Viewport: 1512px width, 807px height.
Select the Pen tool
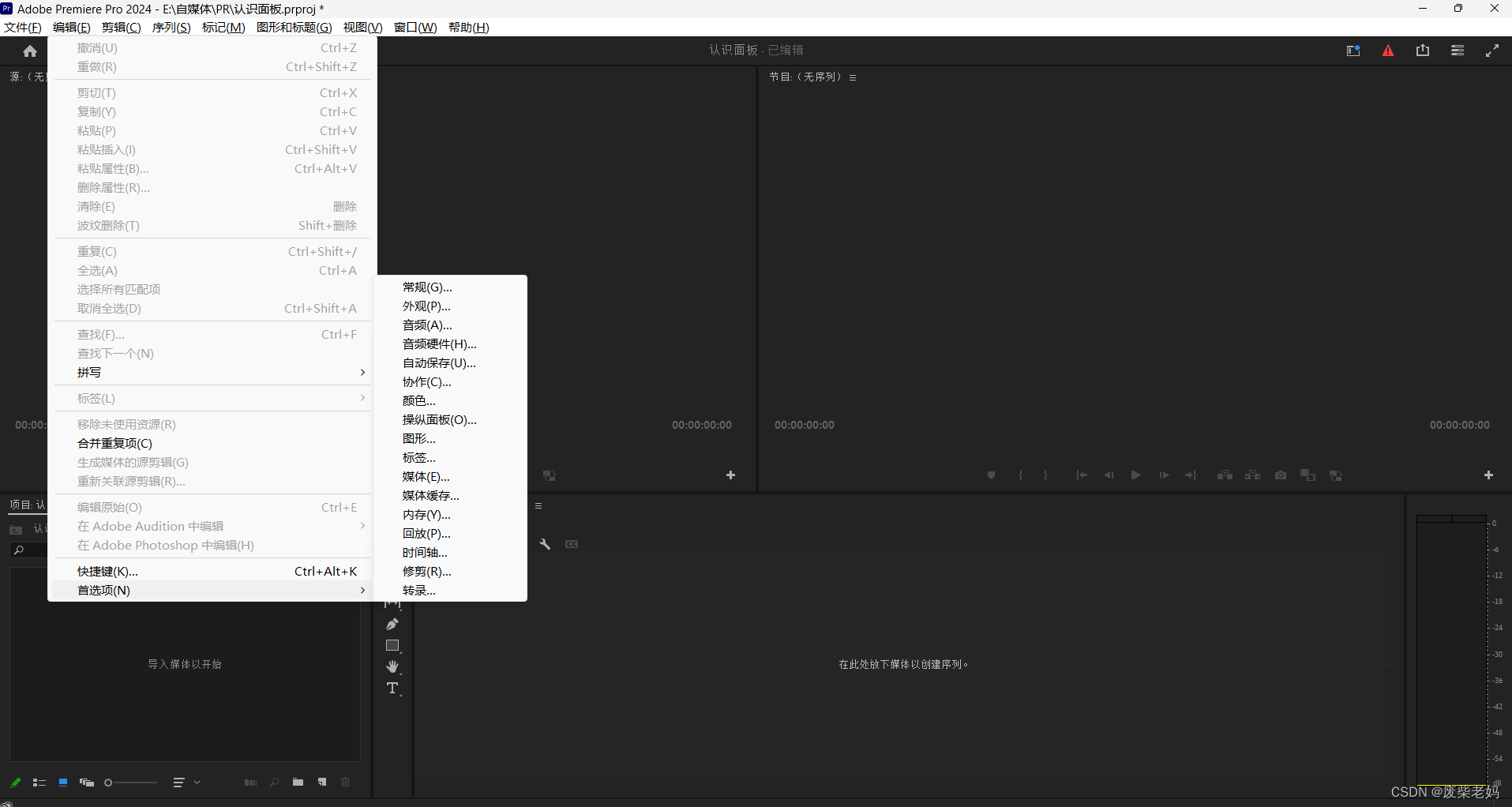click(392, 625)
